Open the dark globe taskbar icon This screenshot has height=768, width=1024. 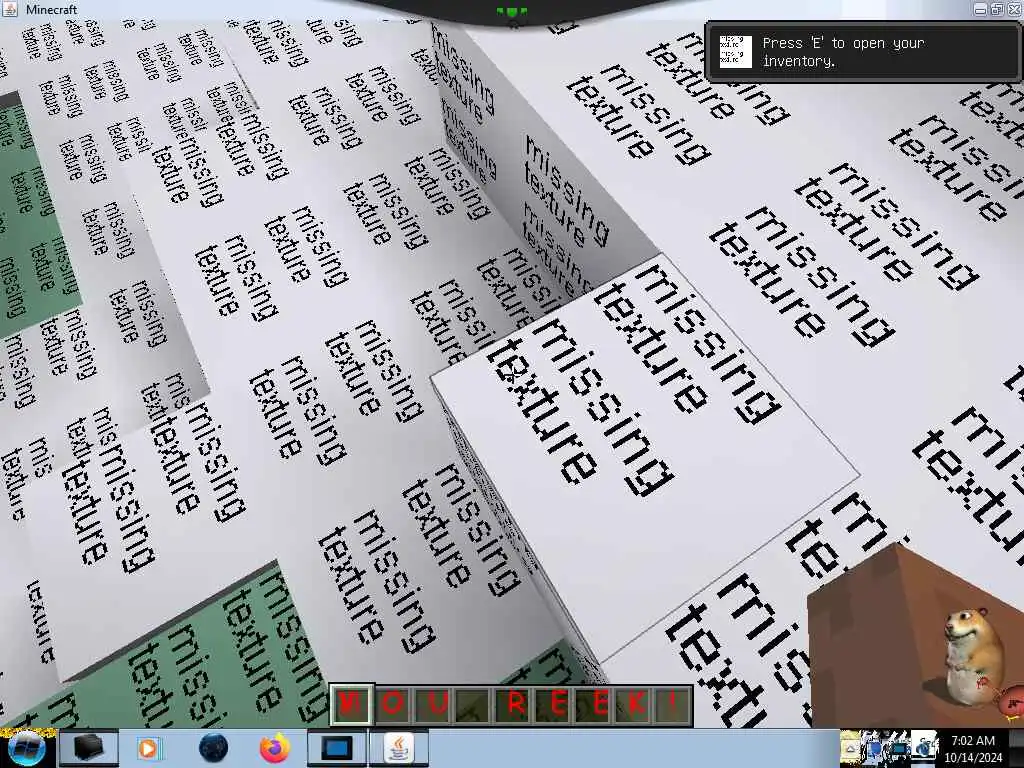[214, 748]
